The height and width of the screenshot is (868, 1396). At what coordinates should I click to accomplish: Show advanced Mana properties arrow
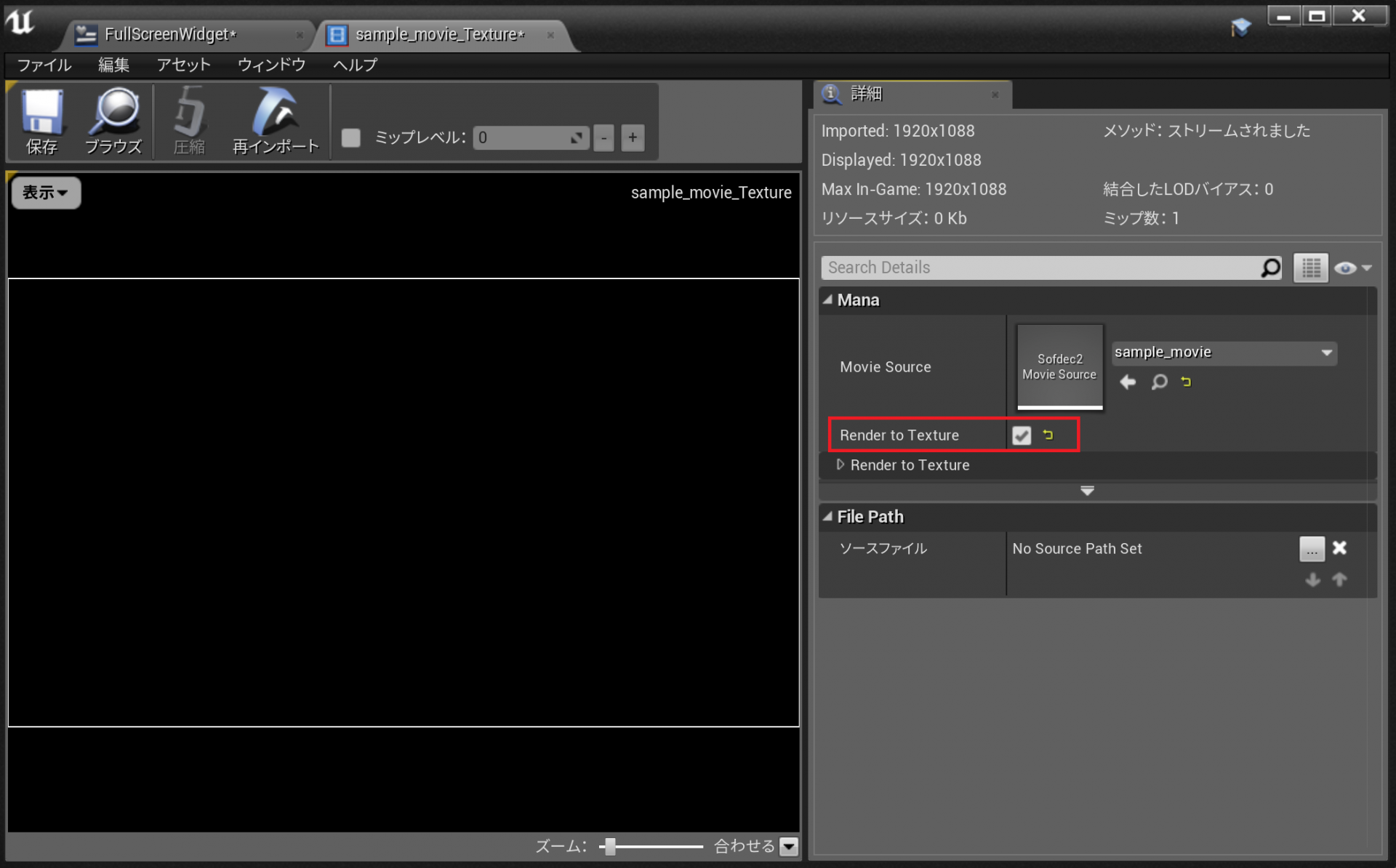tap(1088, 491)
